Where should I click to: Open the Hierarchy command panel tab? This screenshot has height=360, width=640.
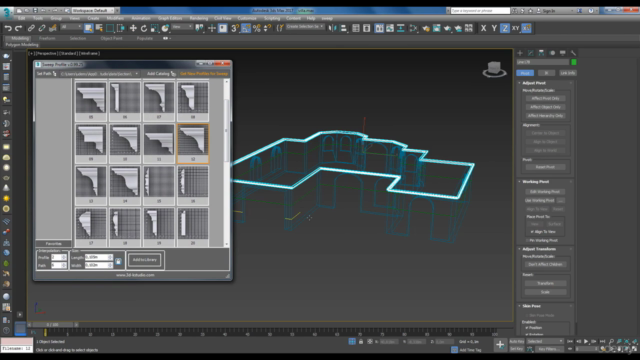click(x=541, y=53)
